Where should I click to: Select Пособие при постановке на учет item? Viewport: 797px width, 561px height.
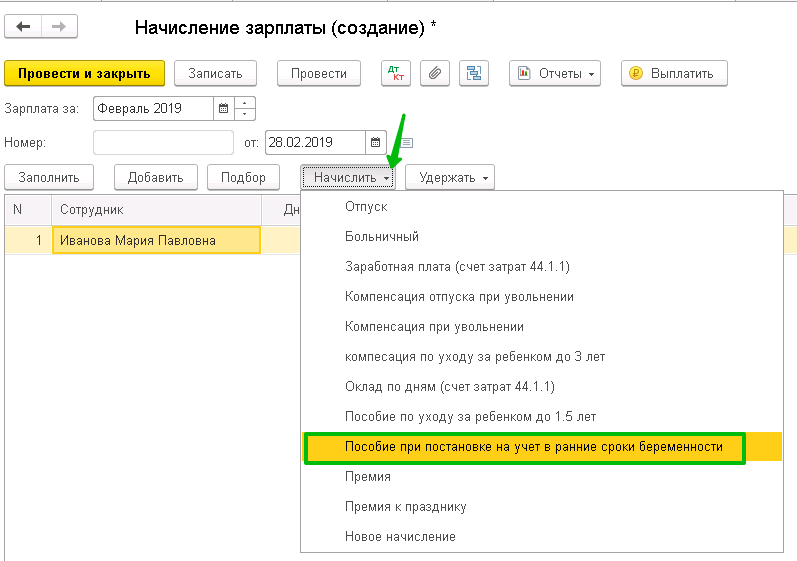(534, 447)
